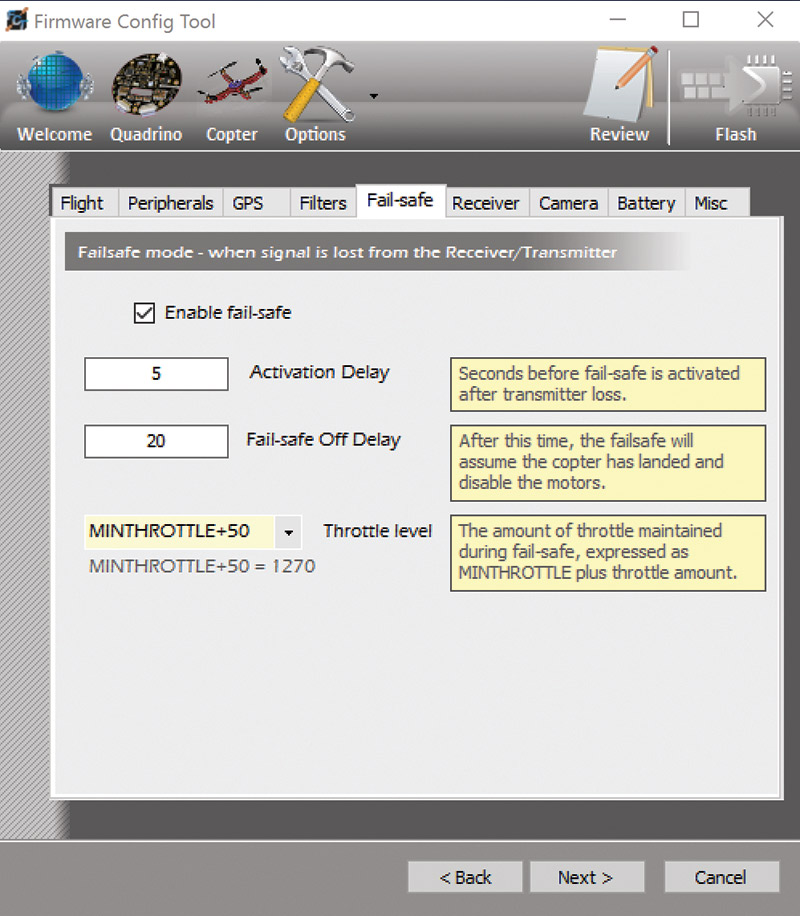Click the Activation Delay input field
This screenshot has height=916, width=800.
(156, 374)
